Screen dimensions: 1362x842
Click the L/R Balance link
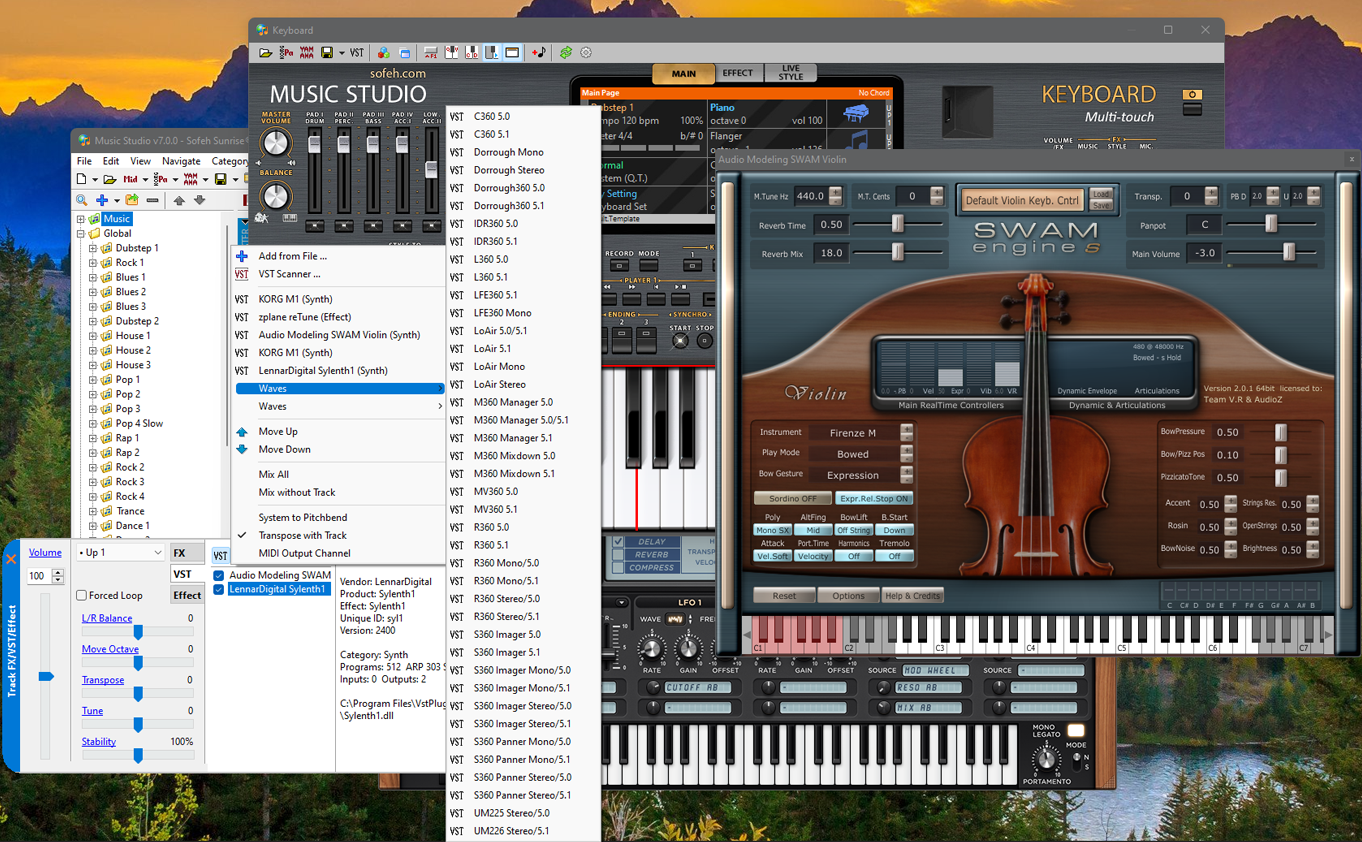107,618
